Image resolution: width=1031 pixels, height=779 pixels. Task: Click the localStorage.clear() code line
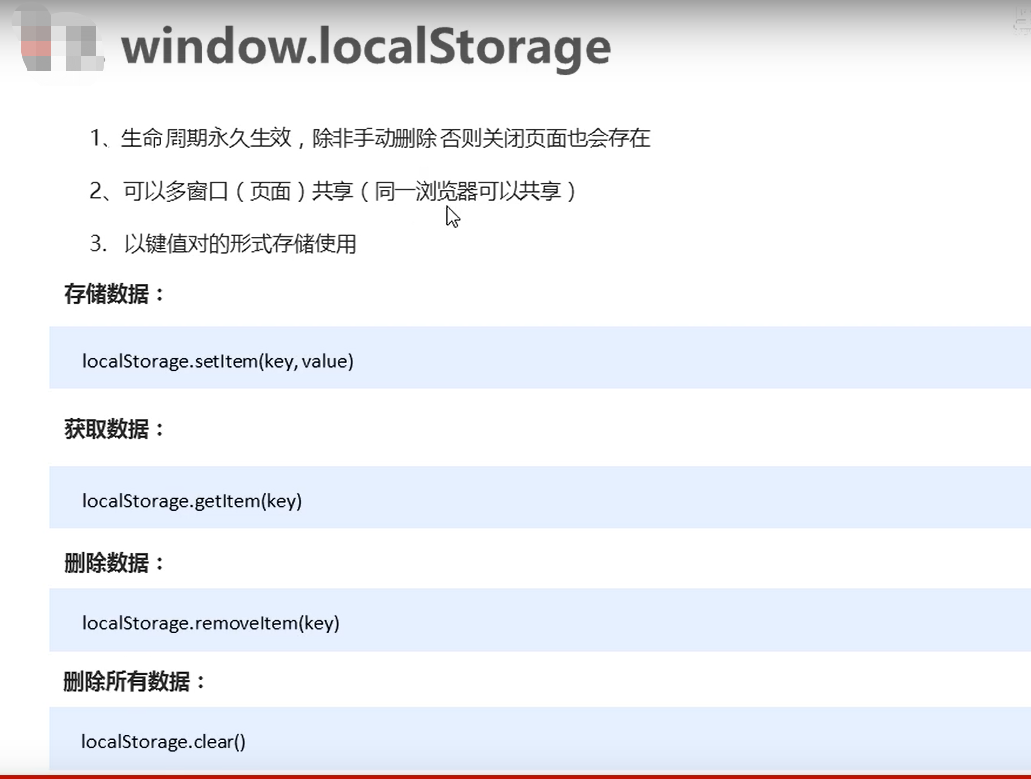tap(163, 742)
